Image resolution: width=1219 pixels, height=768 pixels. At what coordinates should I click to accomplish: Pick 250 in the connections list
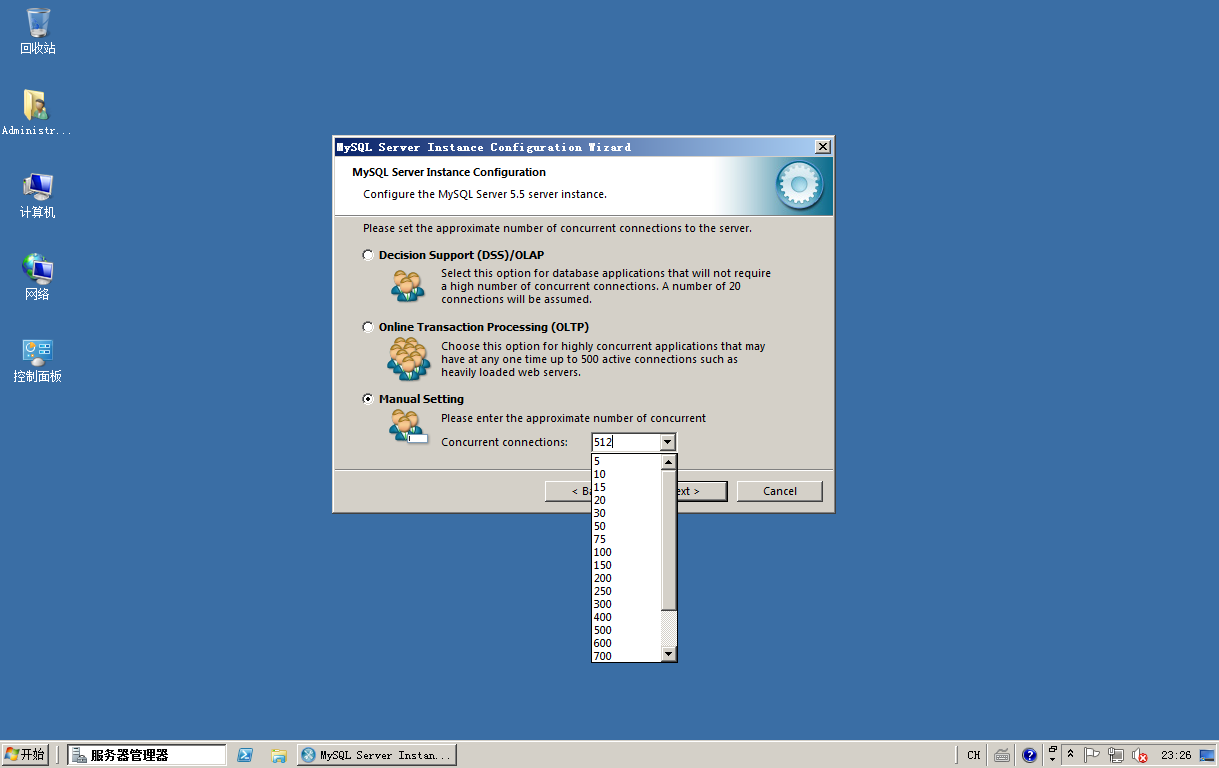[x=626, y=591]
